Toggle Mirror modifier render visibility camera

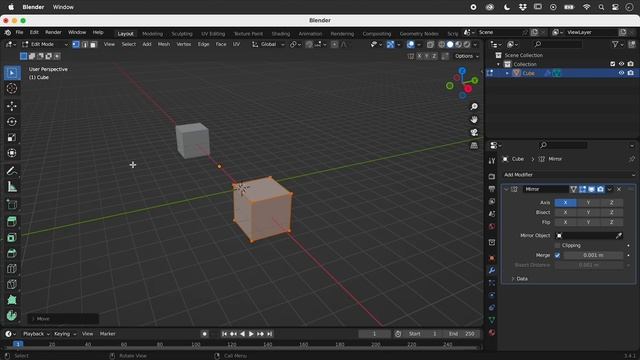click(600, 189)
